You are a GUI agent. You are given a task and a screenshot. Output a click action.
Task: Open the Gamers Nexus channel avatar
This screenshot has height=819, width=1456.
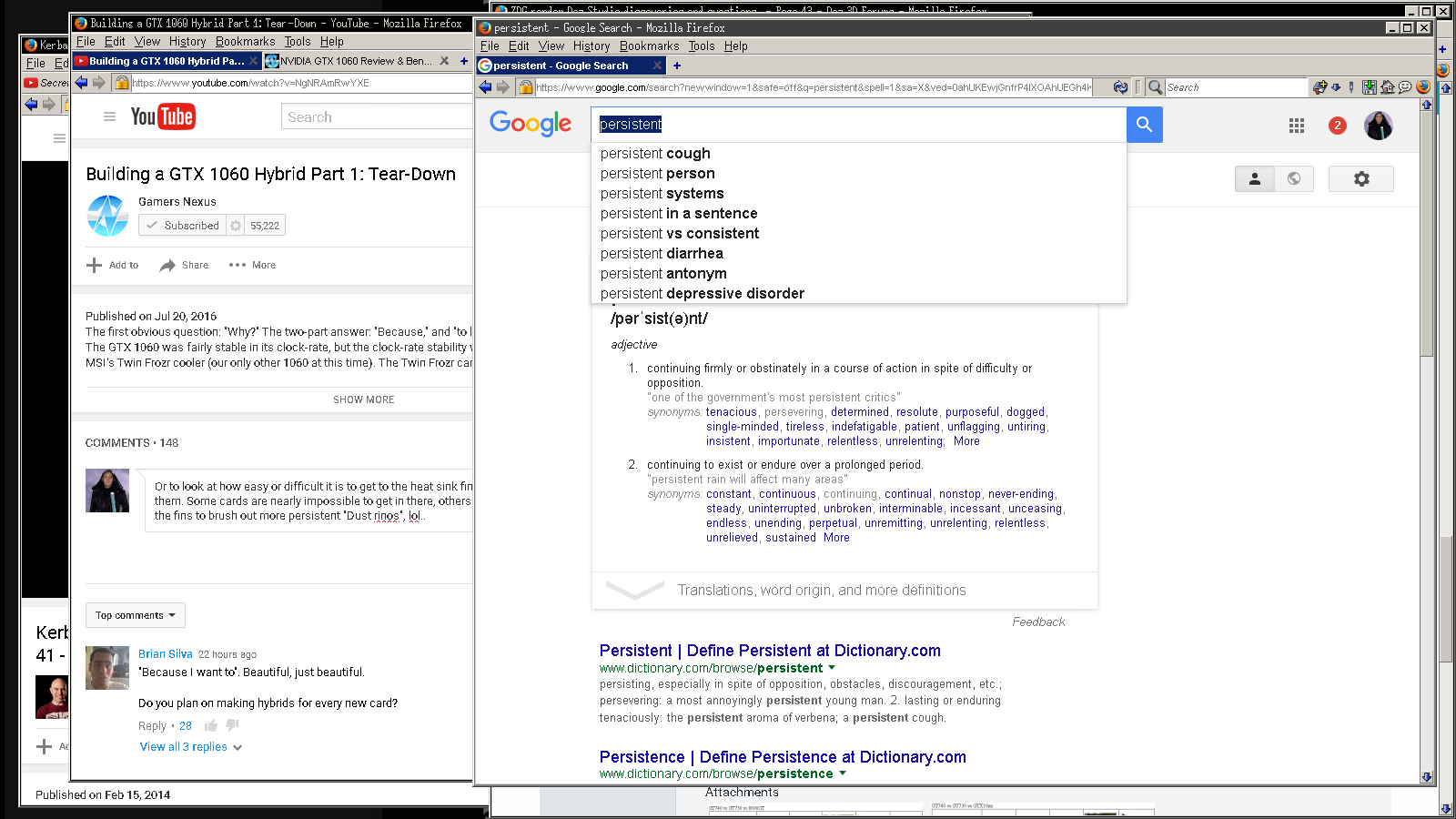107,216
